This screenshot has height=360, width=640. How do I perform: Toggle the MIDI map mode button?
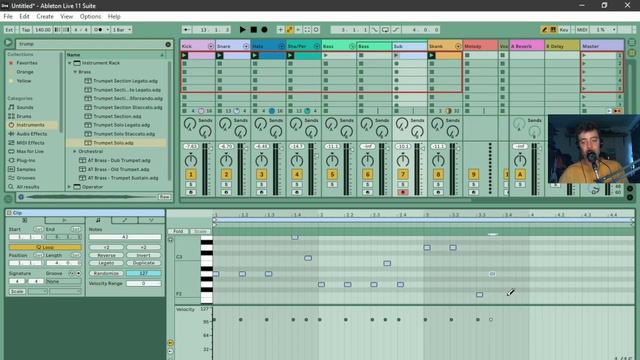pos(582,29)
